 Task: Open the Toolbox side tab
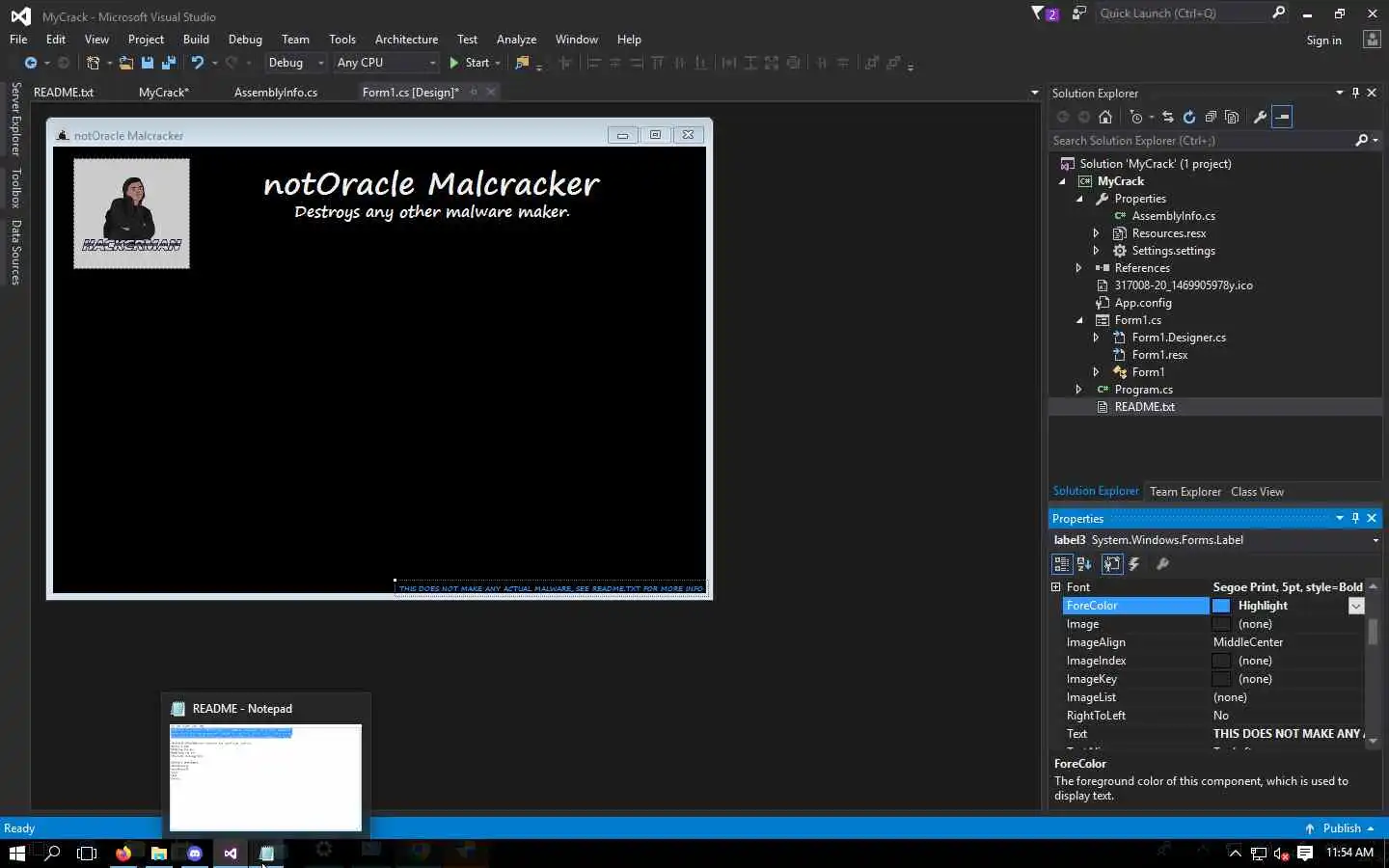click(15, 188)
